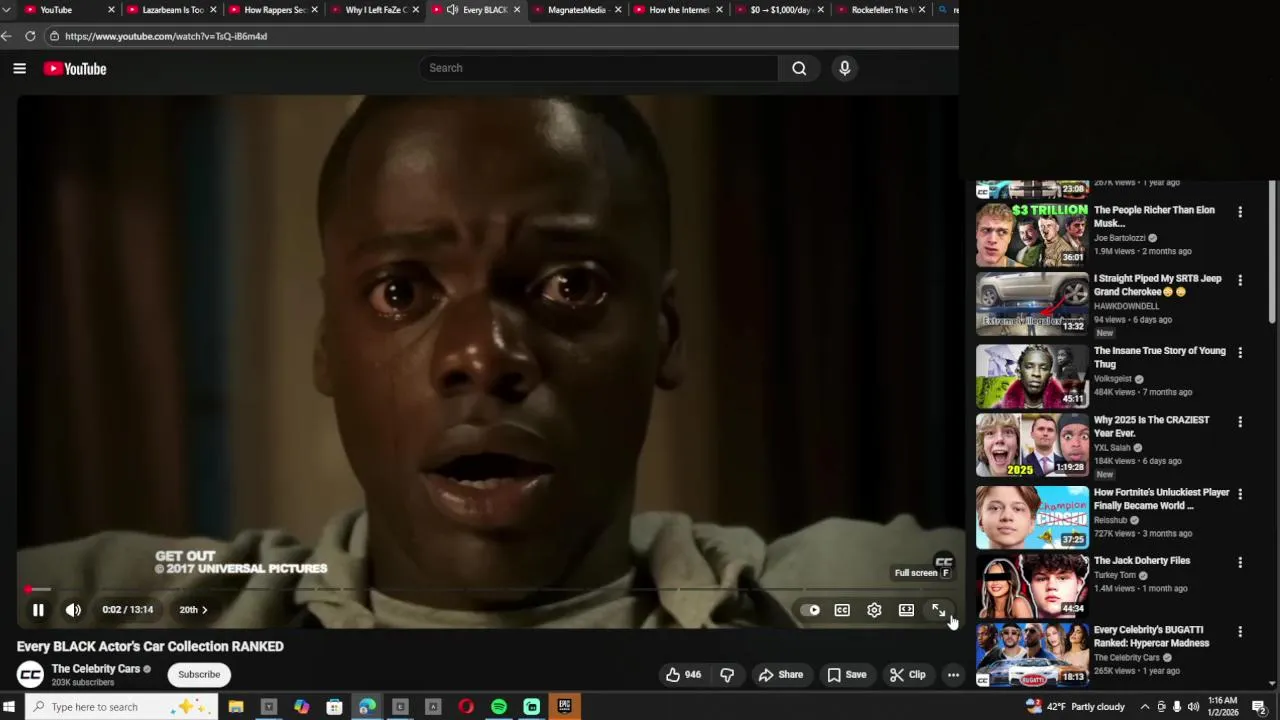This screenshot has width=1280, height=720.
Task: Open the notification center icon
Action: 1259,707
